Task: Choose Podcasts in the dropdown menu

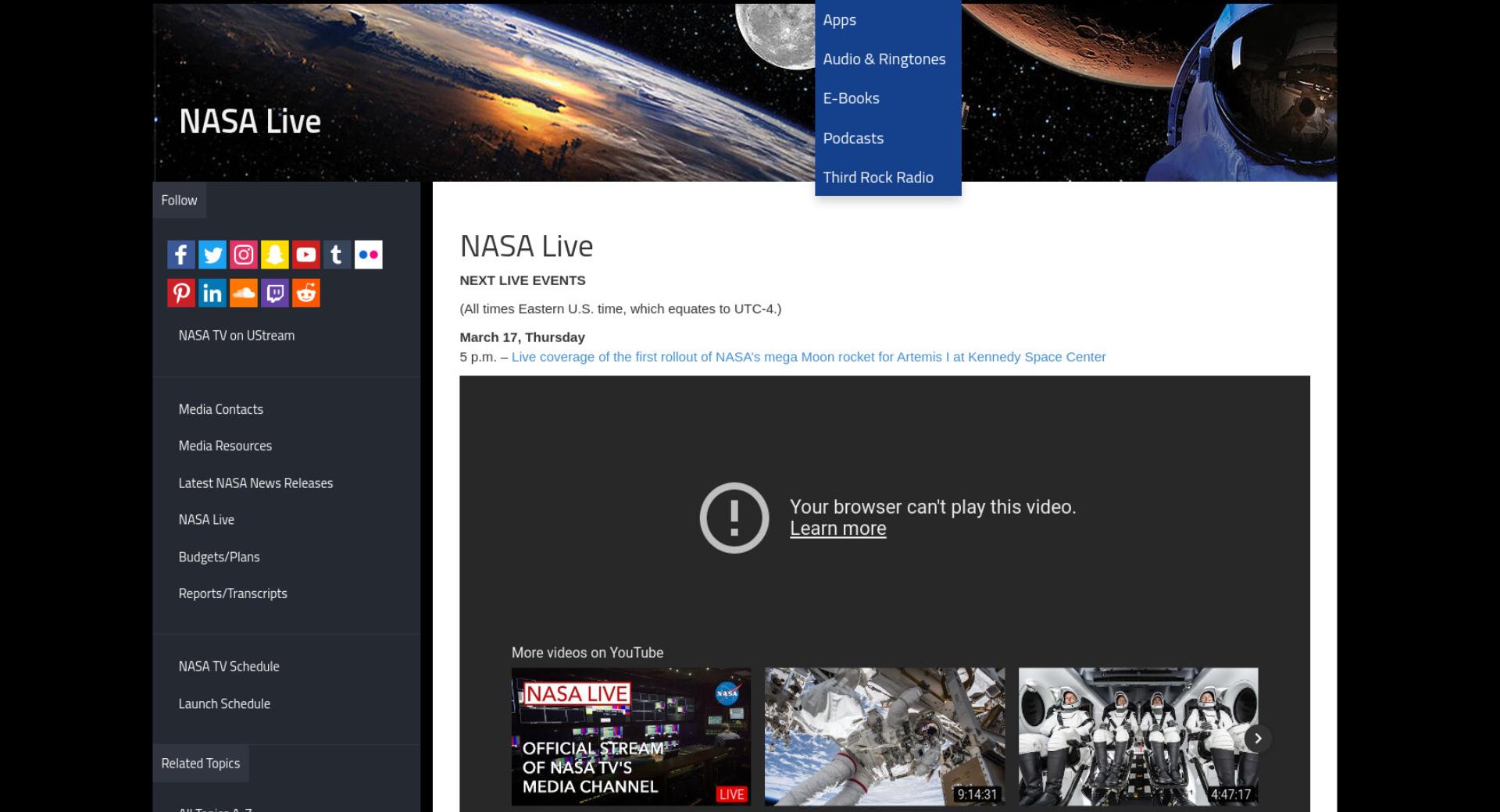Action: (x=887, y=138)
